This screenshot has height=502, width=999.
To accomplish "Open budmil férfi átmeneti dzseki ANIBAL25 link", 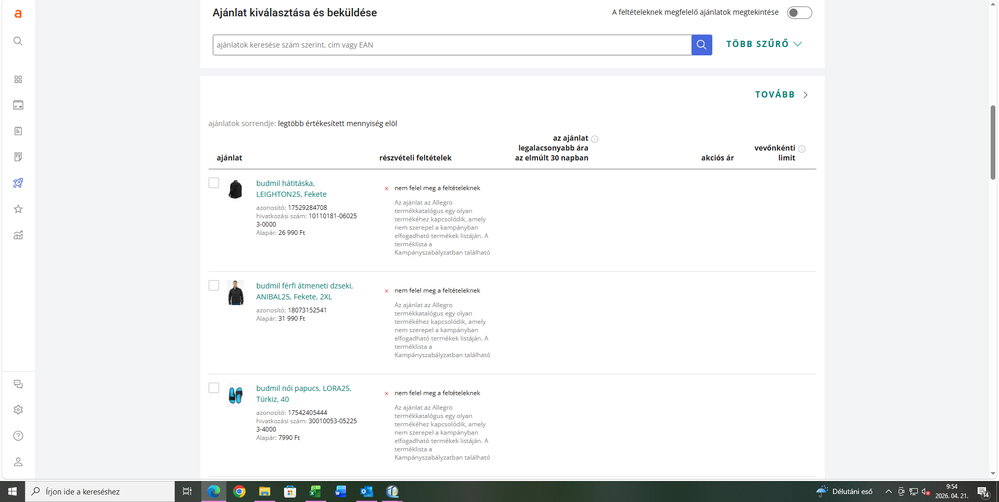I will tap(305, 291).
